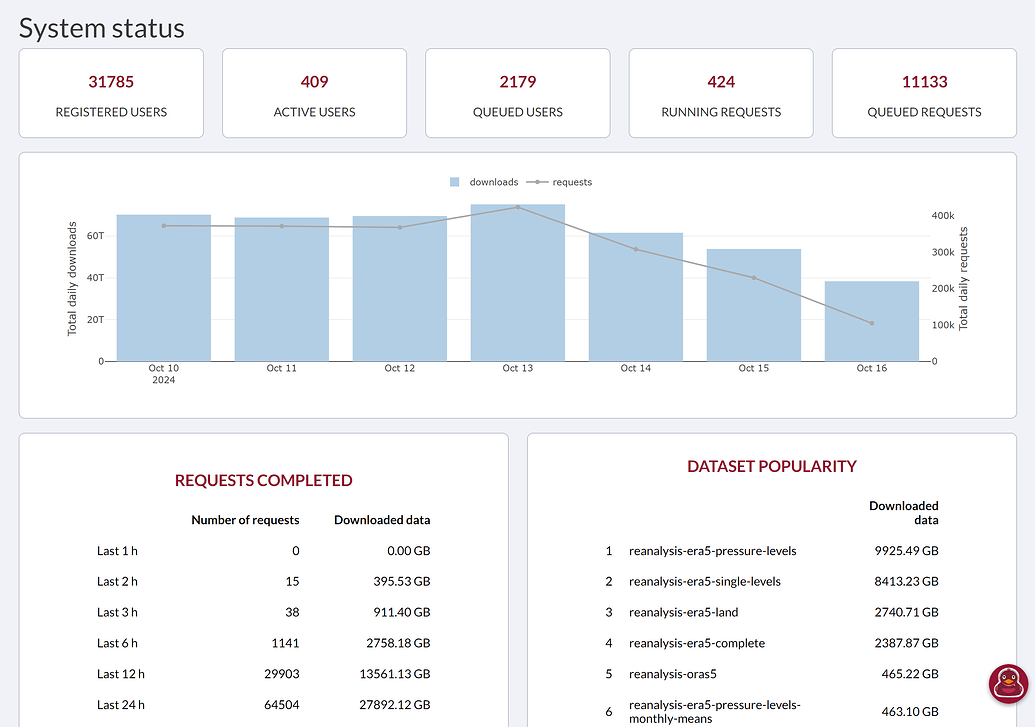1035x727 pixels.
Task: Click the 64504 requests value
Action: (x=282, y=705)
